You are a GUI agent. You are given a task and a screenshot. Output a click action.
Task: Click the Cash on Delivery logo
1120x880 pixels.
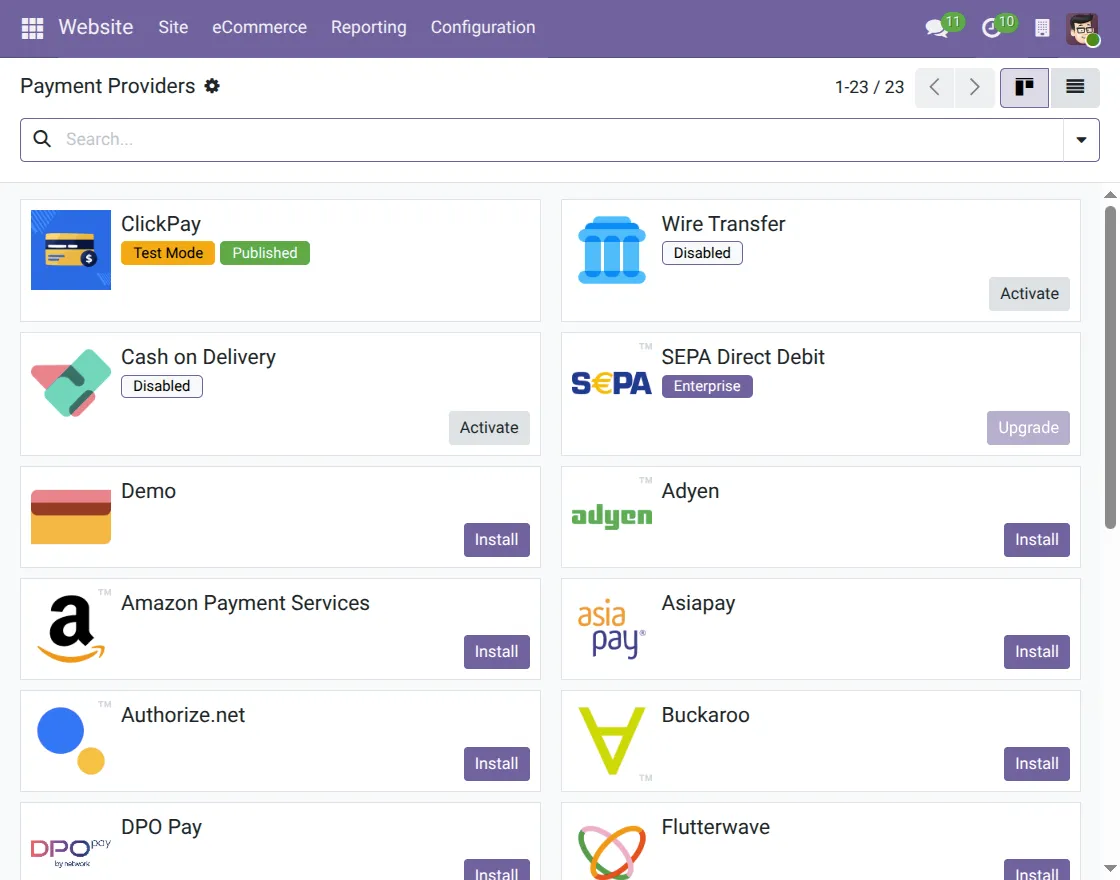pyautogui.click(x=71, y=383)
